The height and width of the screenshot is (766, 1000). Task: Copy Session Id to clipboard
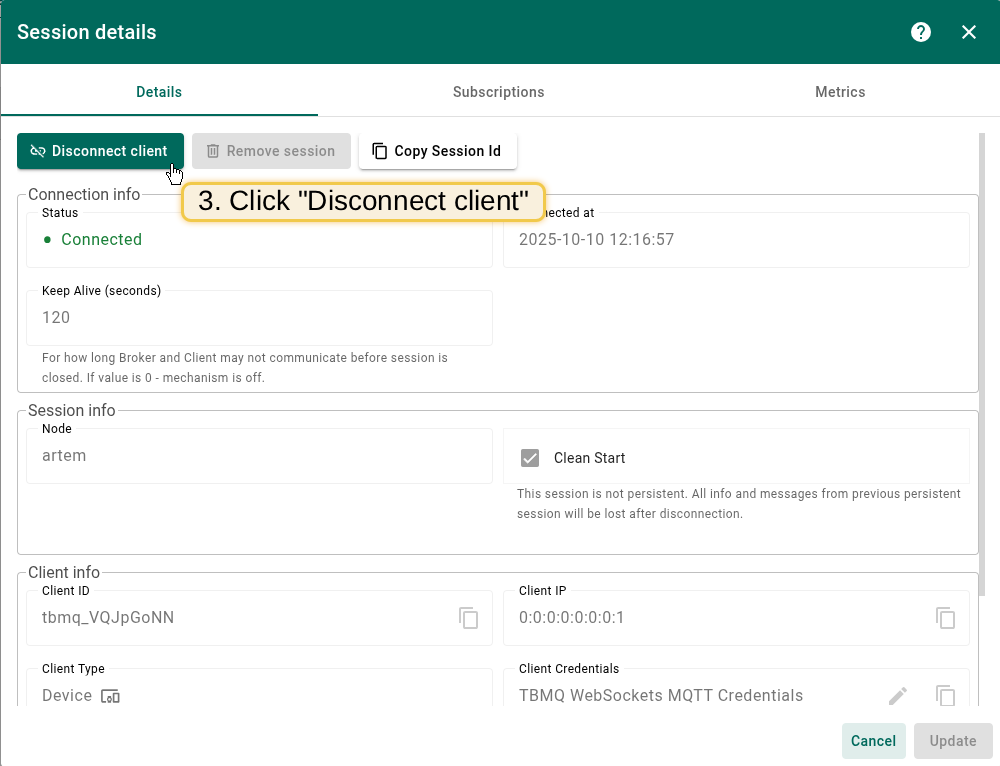(x=437, y=151)
